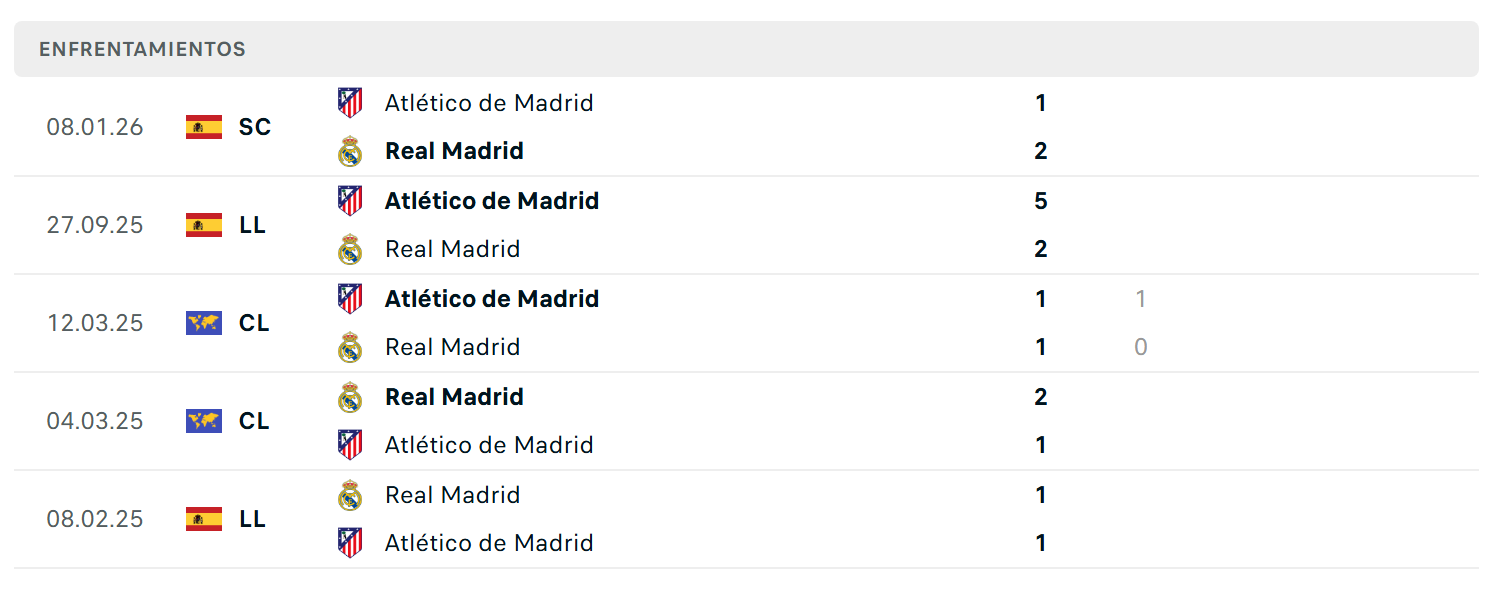Click SC competition label

click(255, 127)
